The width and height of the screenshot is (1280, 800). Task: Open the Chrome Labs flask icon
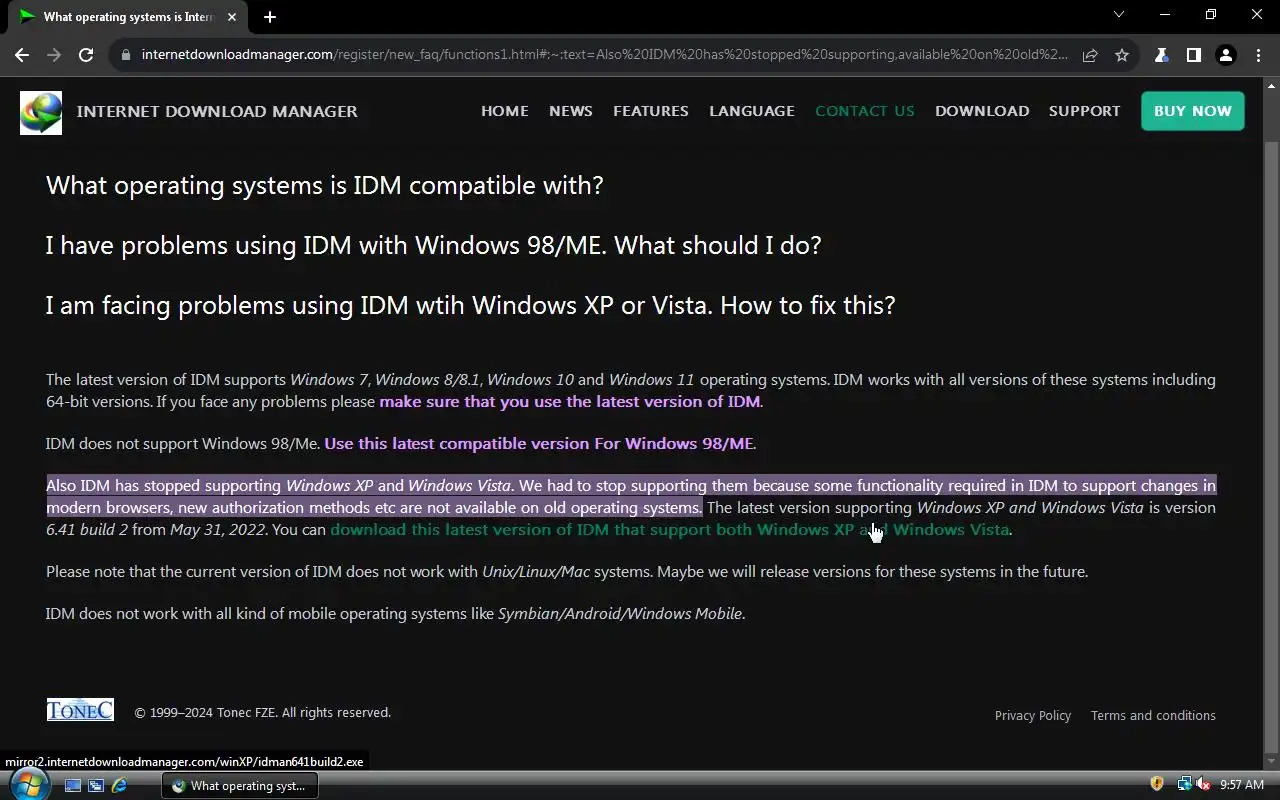click(1161, 55)
